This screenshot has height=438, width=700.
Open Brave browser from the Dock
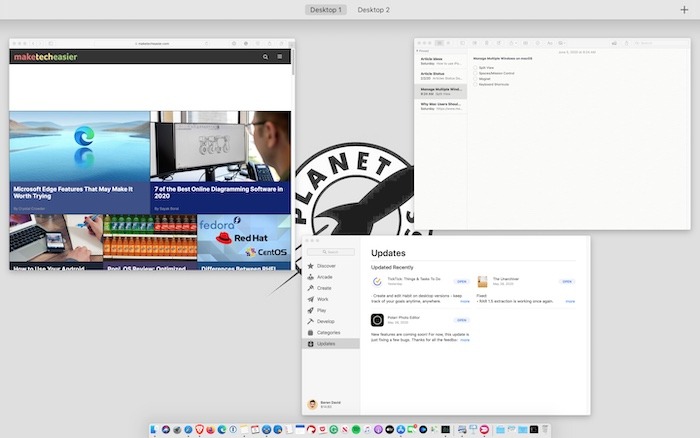point(200,430)
